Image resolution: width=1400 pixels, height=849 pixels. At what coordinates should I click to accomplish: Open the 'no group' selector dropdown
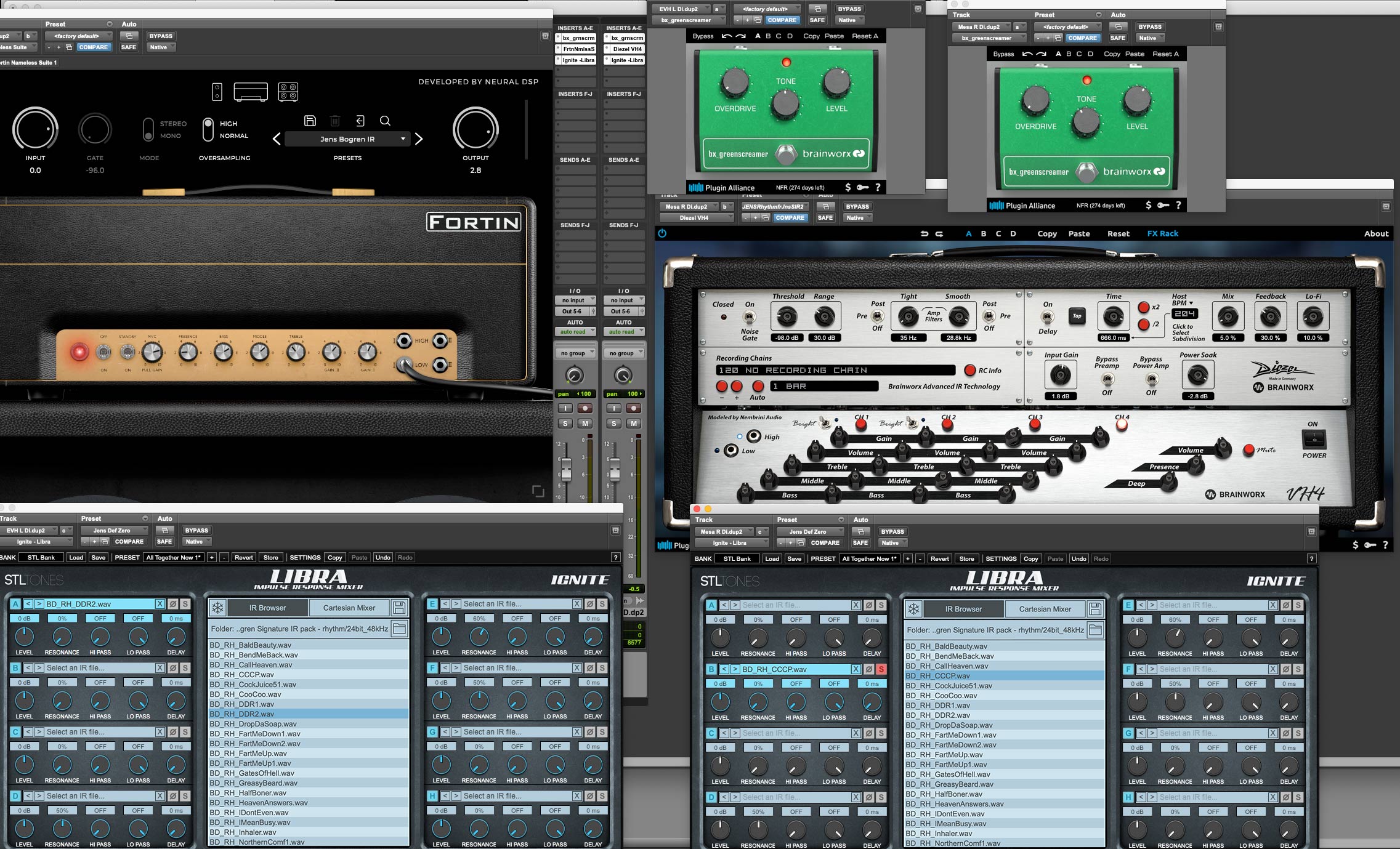coord(575,353)
